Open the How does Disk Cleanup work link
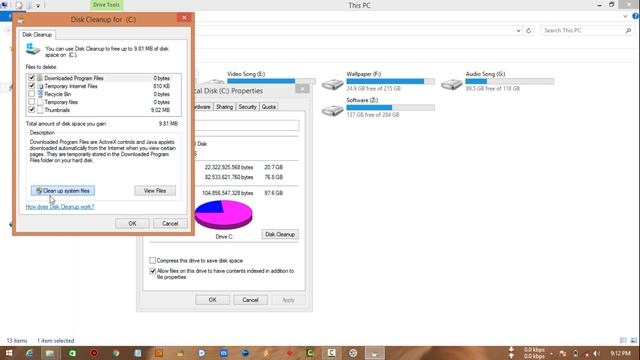The width and height of the screenshot is (640, 360). 60,207
